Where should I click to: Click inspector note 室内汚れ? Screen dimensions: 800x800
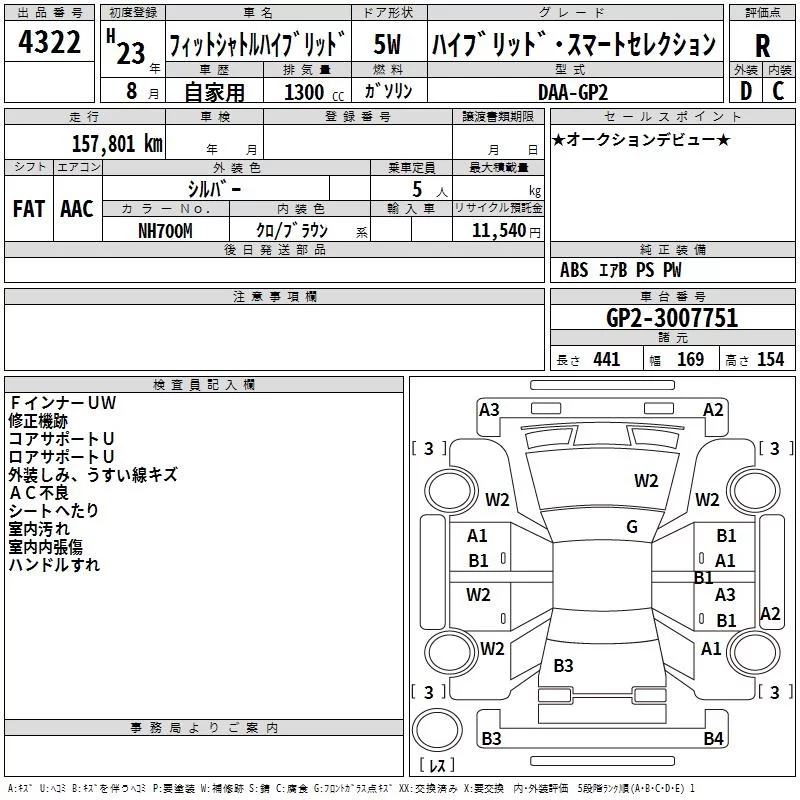(x=39, y=529)
